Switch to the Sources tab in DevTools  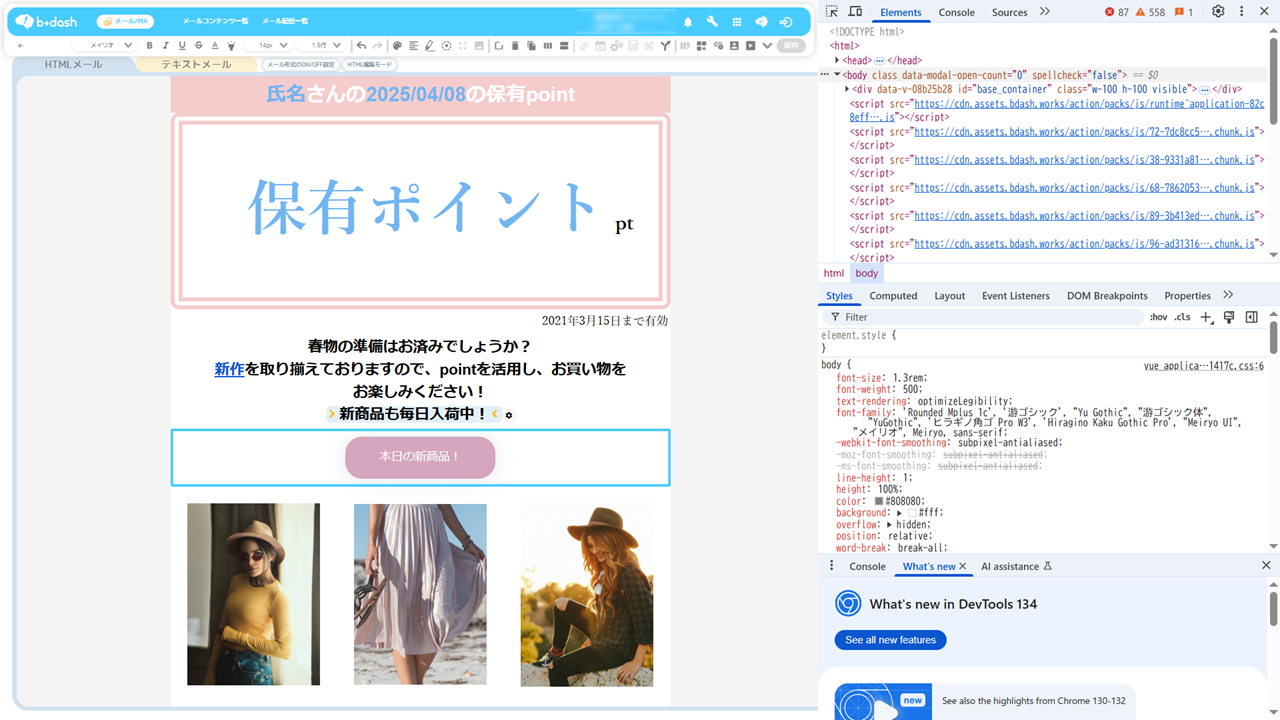point(1009,12)
